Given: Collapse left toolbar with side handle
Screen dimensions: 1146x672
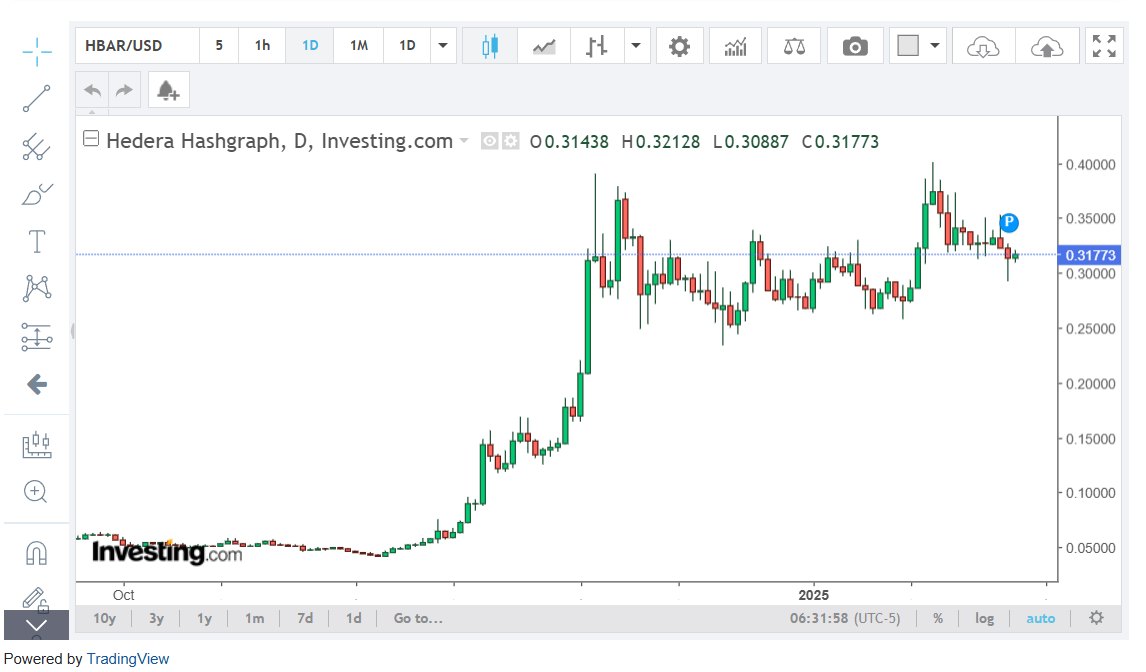Looking at the screenshot, I should 72,331.
